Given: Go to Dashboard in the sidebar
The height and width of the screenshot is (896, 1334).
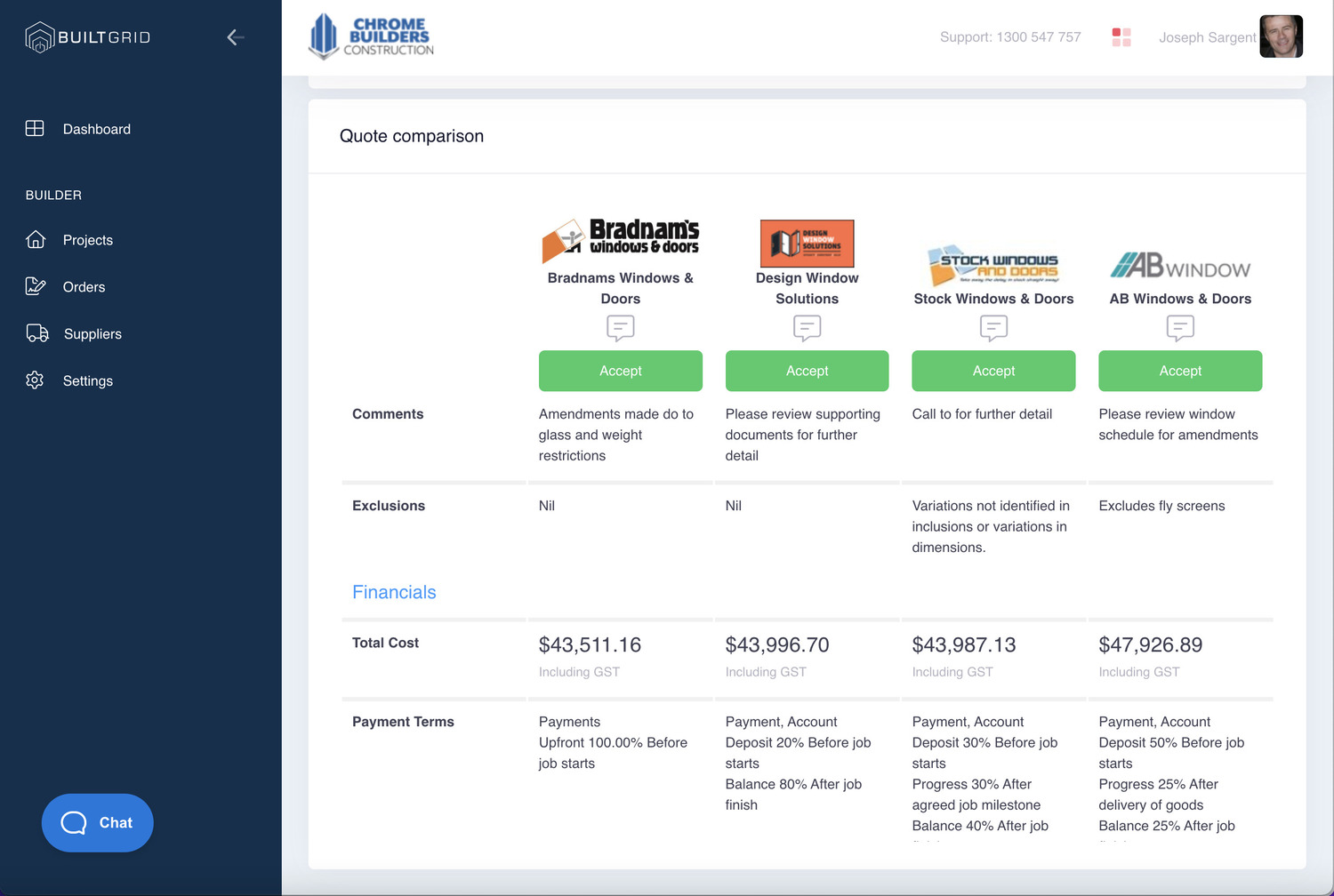Looking at the screenshot, I should [x=96, y=129].
